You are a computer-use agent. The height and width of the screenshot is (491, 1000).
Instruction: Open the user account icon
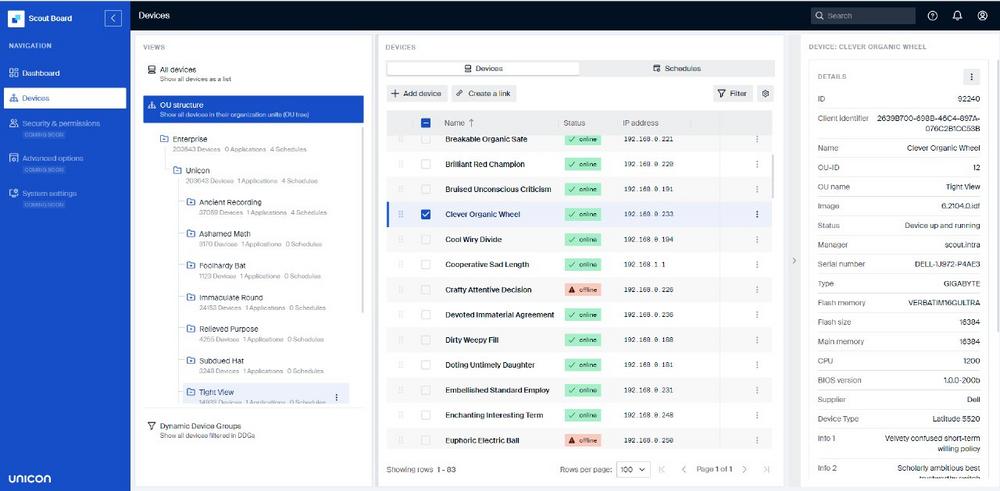tap(981, 16)
